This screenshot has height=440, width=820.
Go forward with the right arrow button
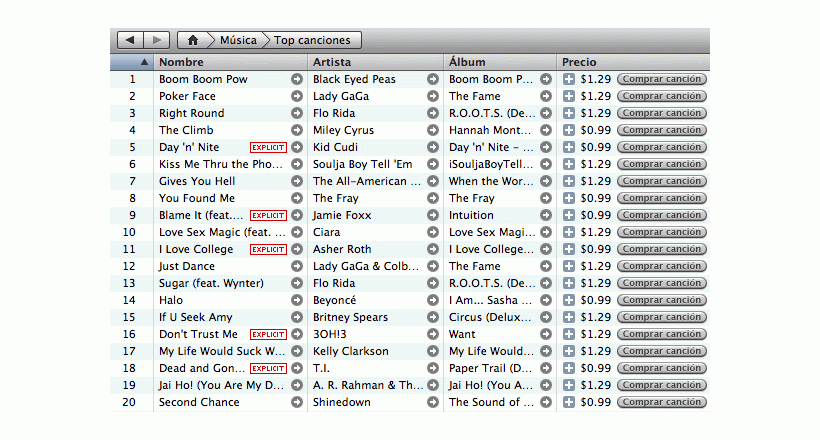156,40
